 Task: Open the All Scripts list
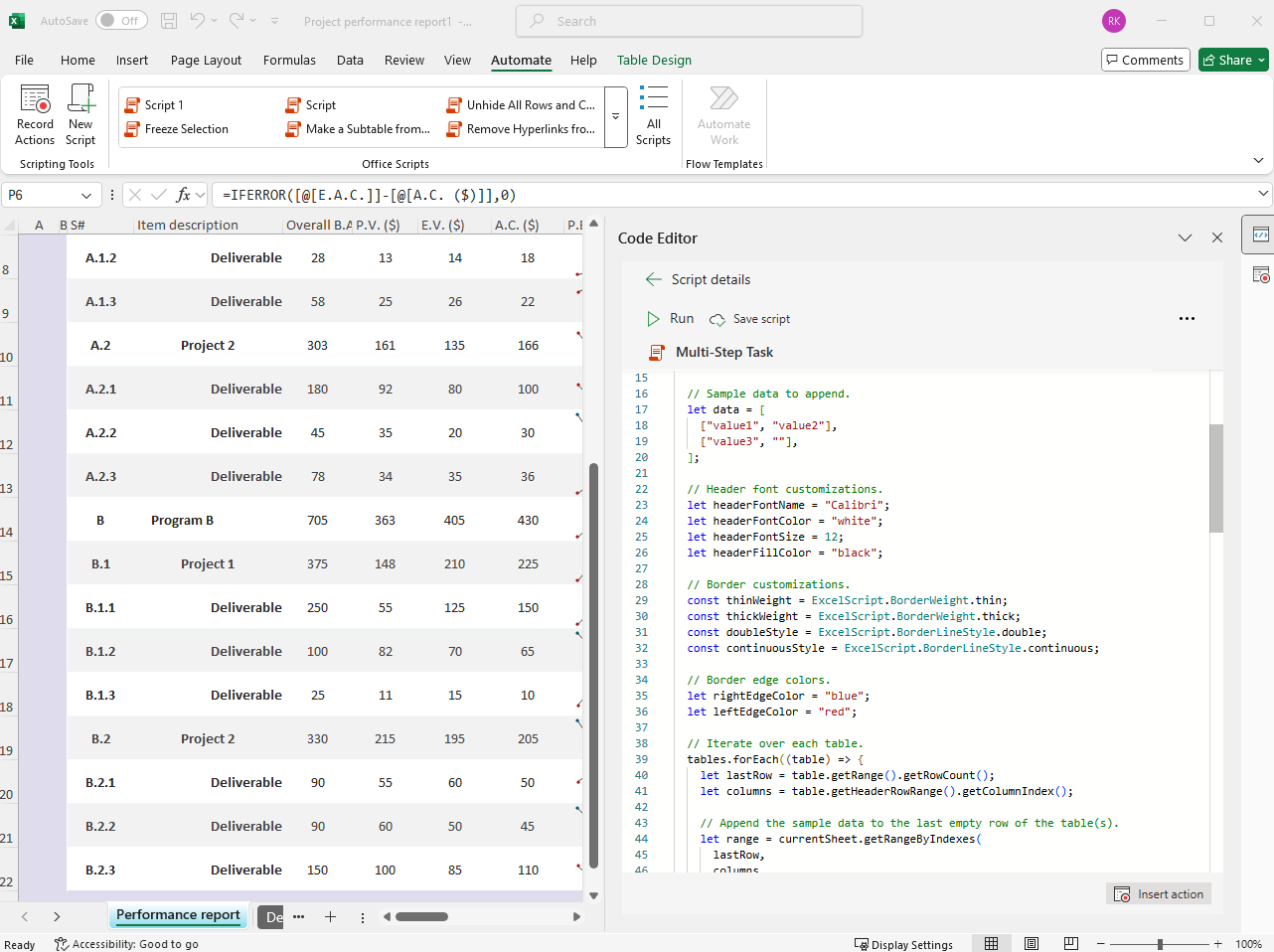coord(653,115)
